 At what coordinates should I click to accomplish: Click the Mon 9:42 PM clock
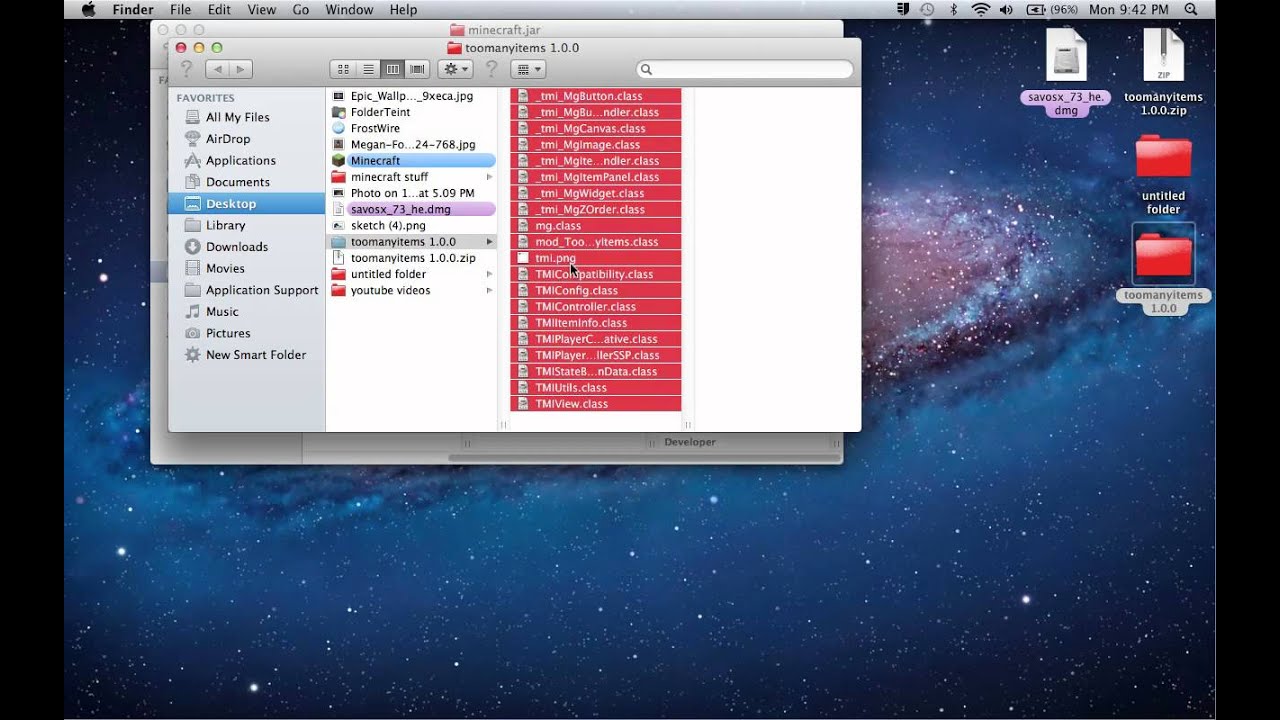coord(1129,9)
